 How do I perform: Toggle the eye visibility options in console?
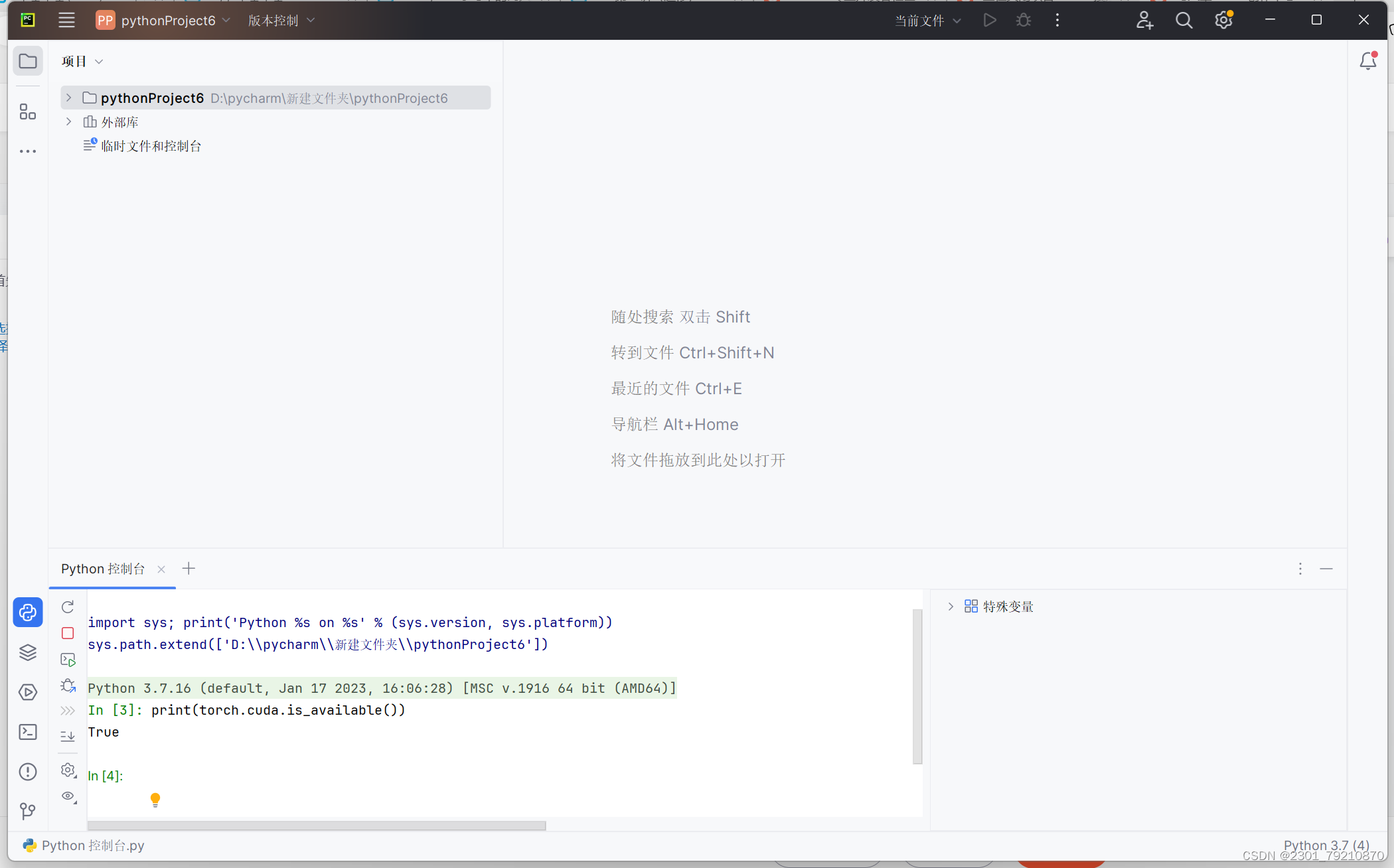tap(68, 796)
